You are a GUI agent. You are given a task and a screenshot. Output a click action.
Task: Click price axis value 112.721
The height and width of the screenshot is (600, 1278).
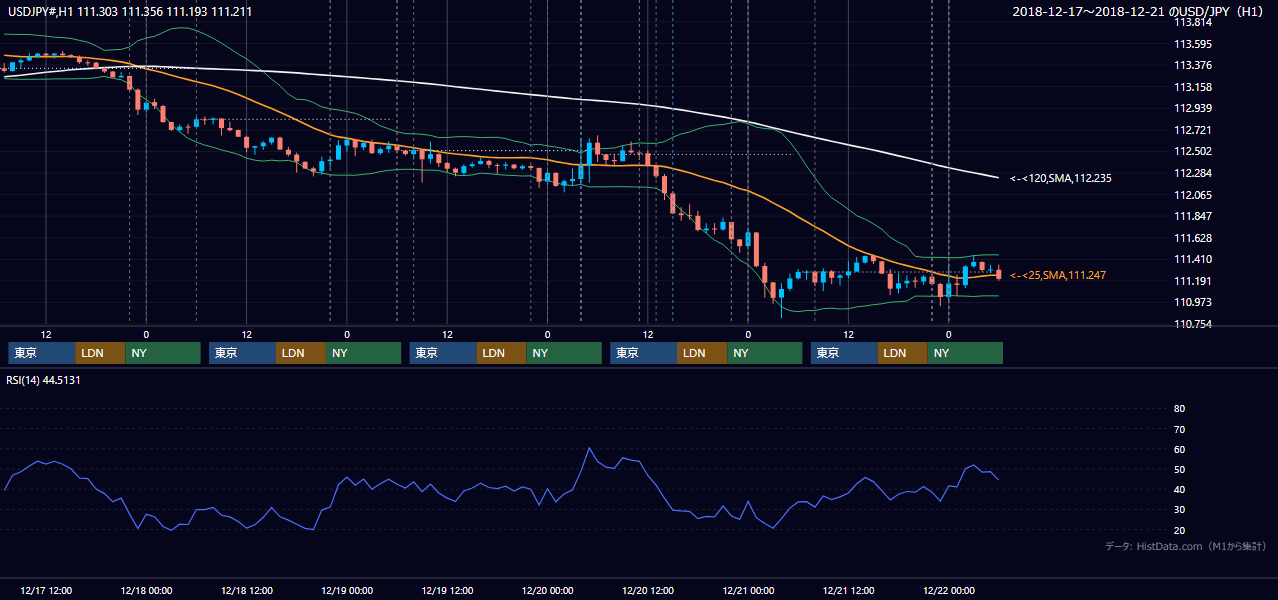point(1193,130)
